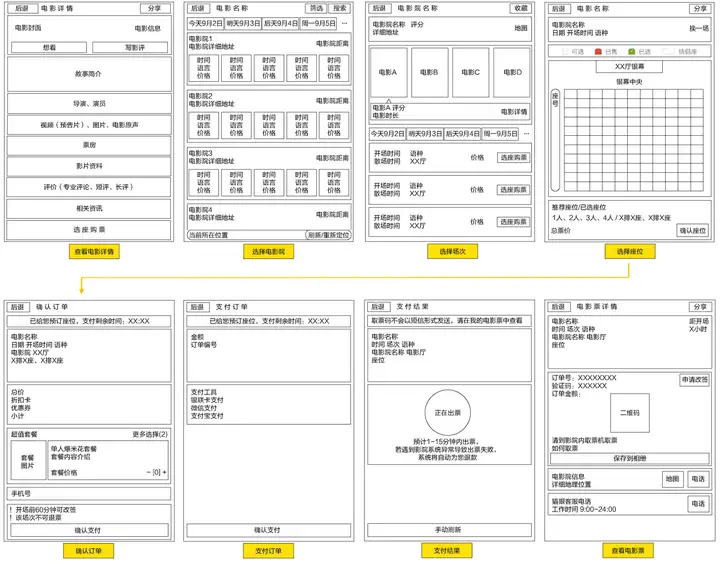Screen dimensions: 720x564
Task: Select 周一9月5日 tab in cinema selection screen
Action: coord(318,23)
